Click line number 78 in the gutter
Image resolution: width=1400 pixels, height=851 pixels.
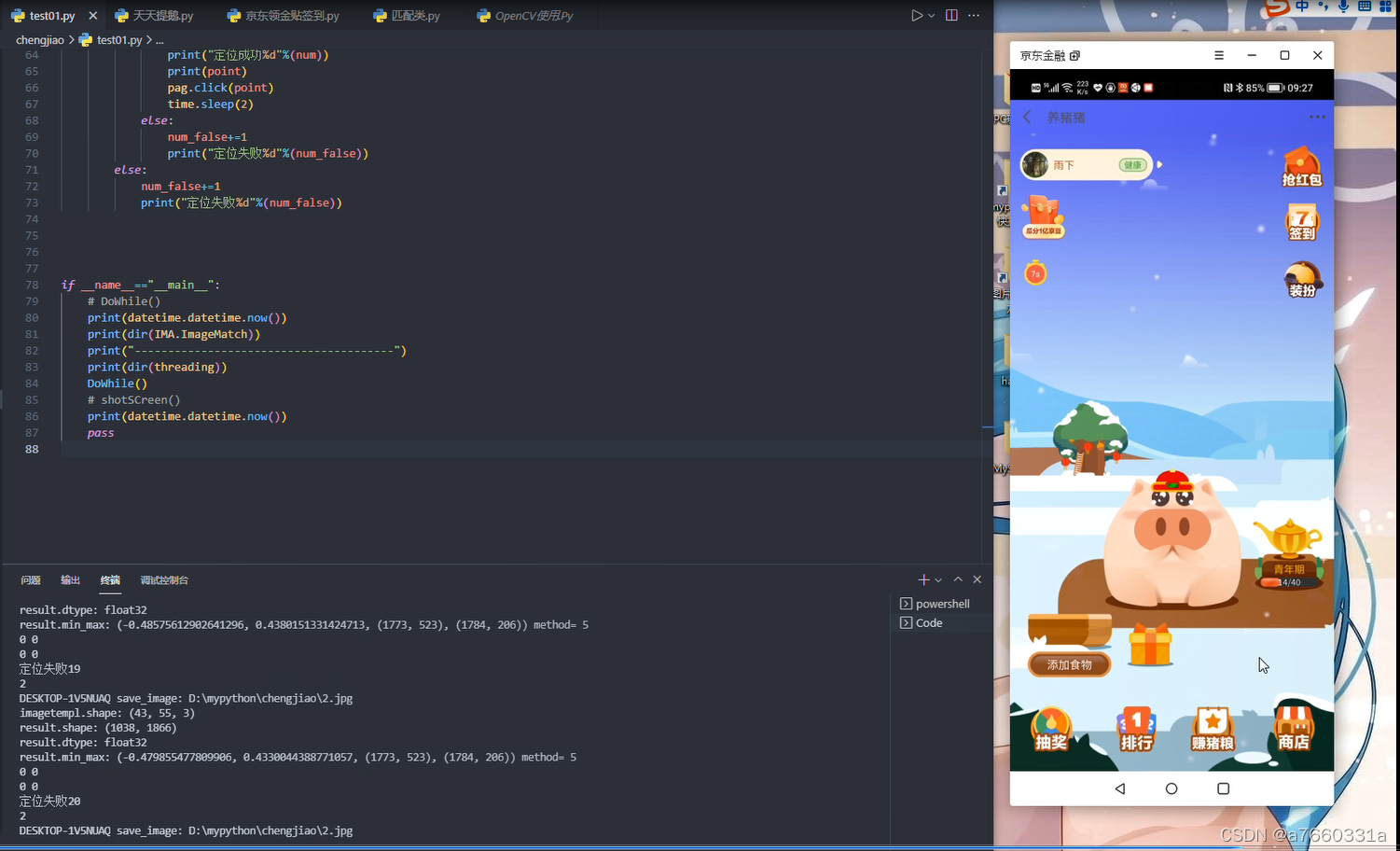coord(32,285)
